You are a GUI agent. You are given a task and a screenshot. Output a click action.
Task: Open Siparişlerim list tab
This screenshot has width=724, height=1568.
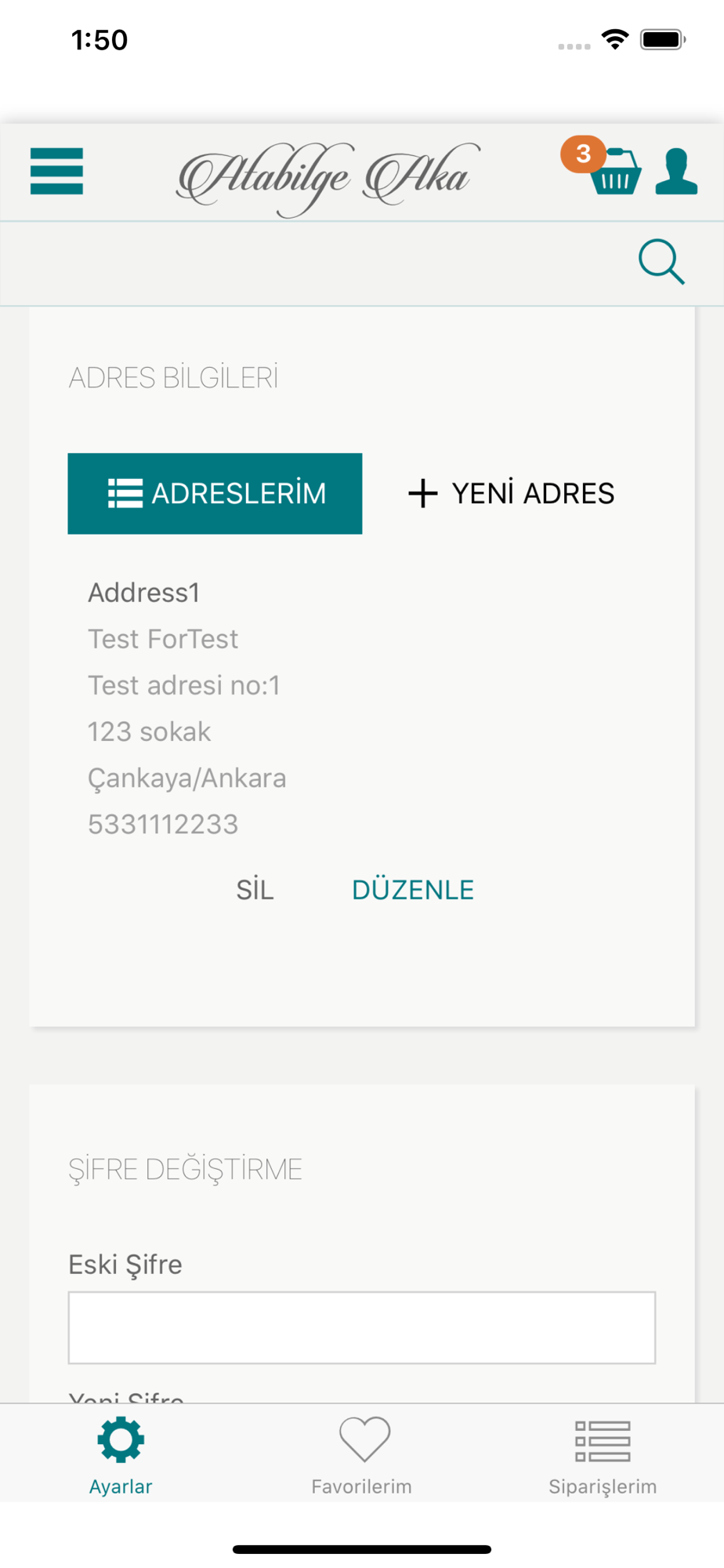coord(603,1441)
